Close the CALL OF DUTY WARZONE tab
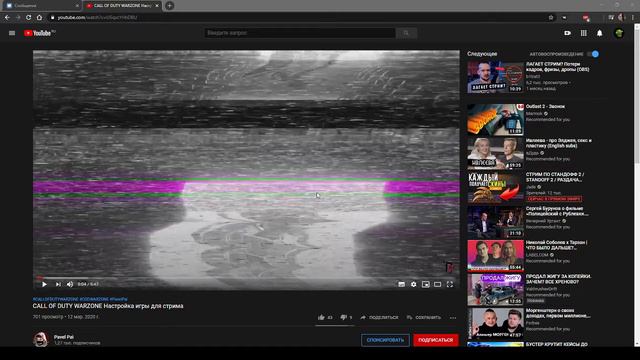This screenshot has width=640, height=360. (x=157, y=6)
